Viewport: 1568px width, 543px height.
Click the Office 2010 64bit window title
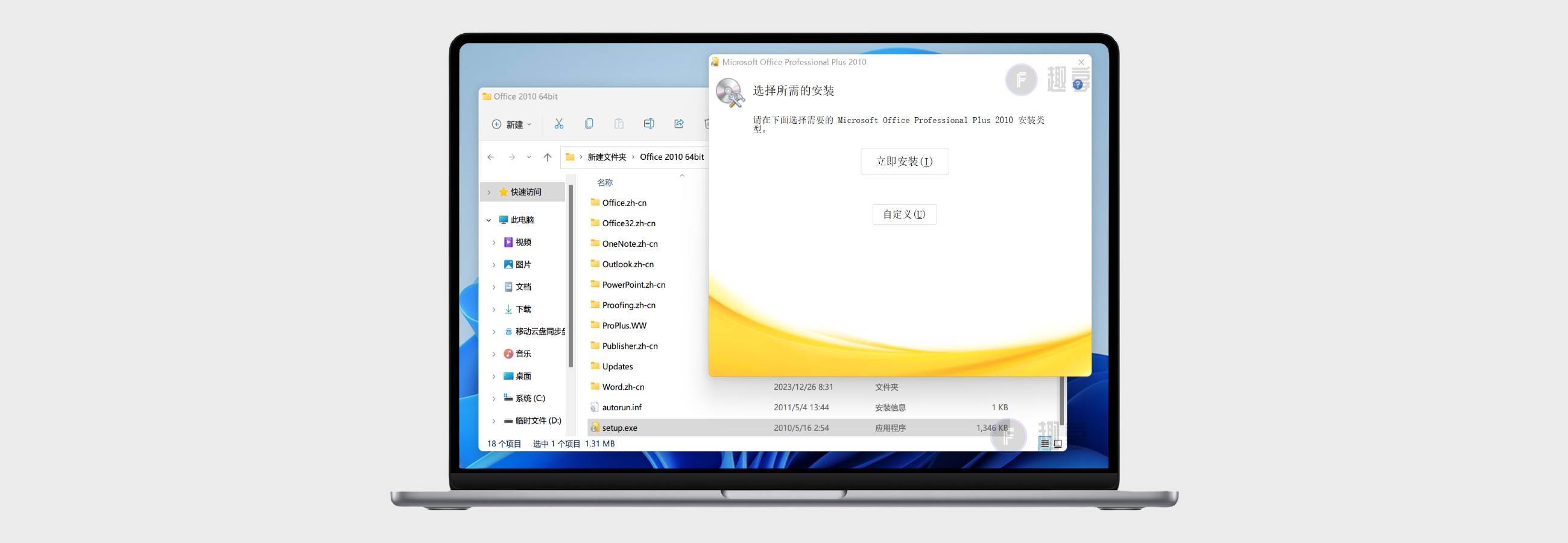tap(525, 97)
